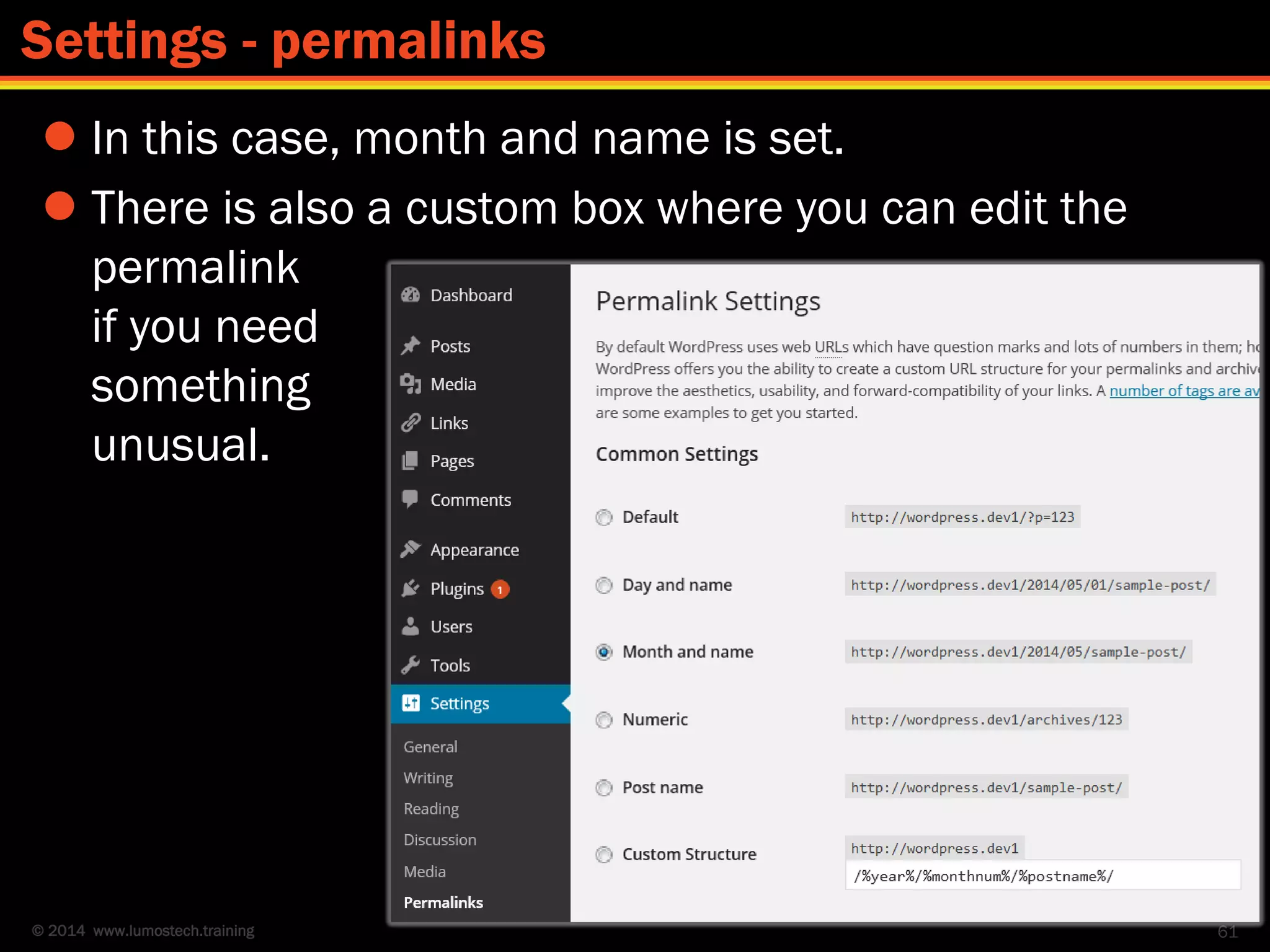Image resolution: width=1270 pixels, height=952 pixels.
Task: Click the Day and name example URL
Action: [x=1030, y=584]
